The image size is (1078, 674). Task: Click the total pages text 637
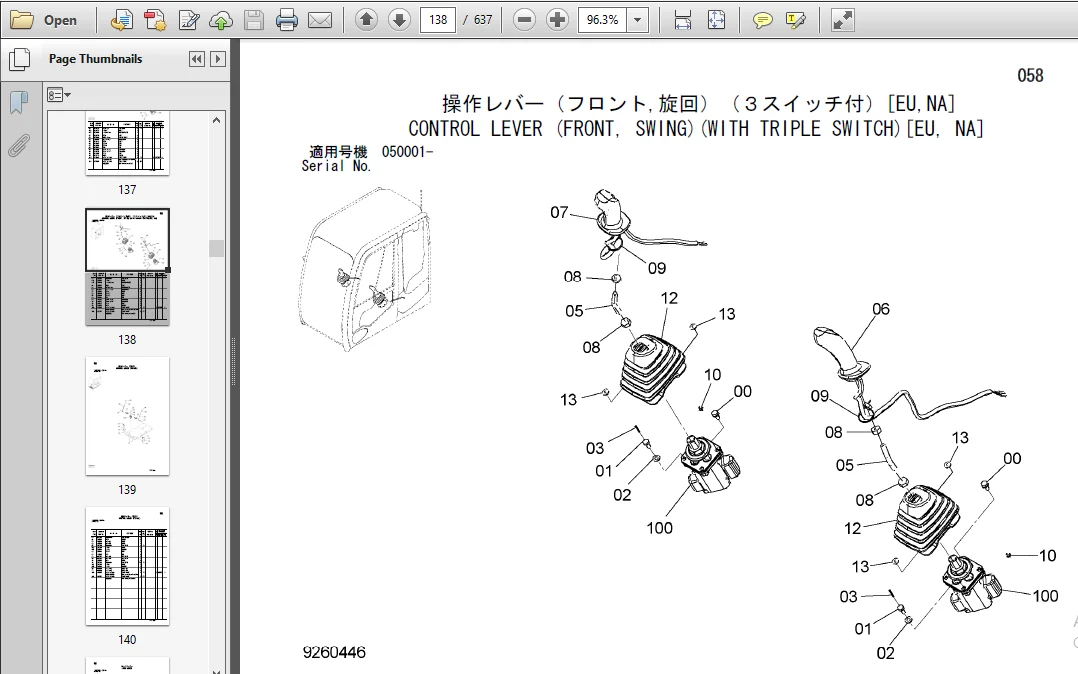(x=483, y=20)
